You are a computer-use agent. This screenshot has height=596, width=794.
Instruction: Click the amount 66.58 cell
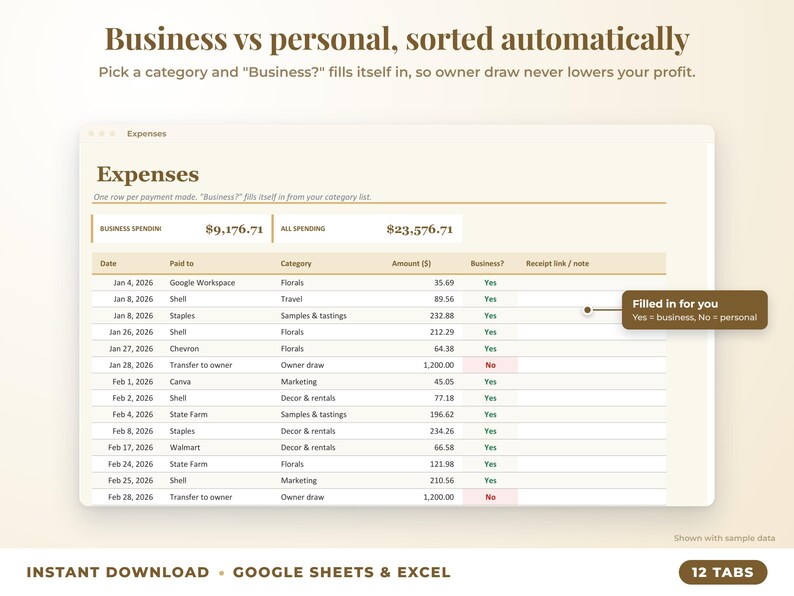[x=444, y=448]
